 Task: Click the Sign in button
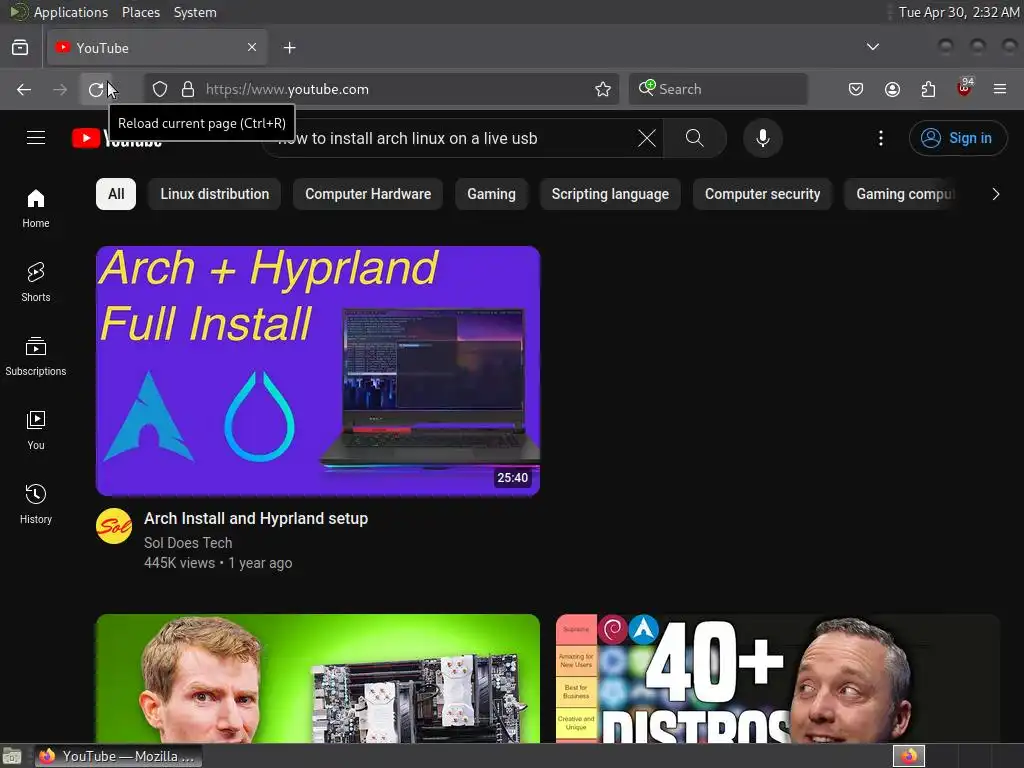pos(958,138)
